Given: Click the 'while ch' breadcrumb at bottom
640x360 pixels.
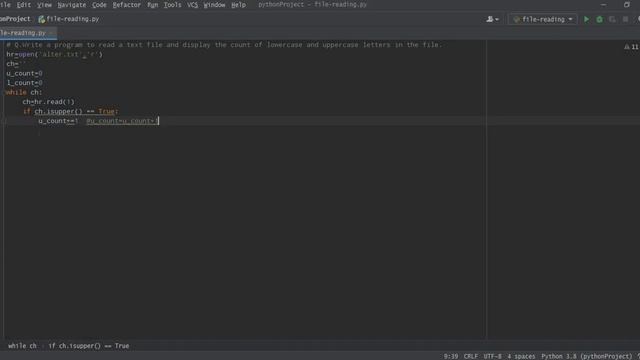Looking at the screenshot, I should coord(22,346).
